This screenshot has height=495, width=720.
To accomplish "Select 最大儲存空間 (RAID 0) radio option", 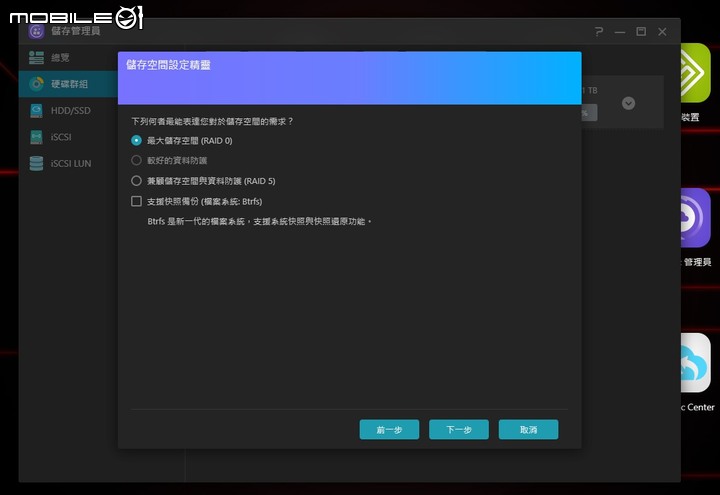I will [136, 141].
